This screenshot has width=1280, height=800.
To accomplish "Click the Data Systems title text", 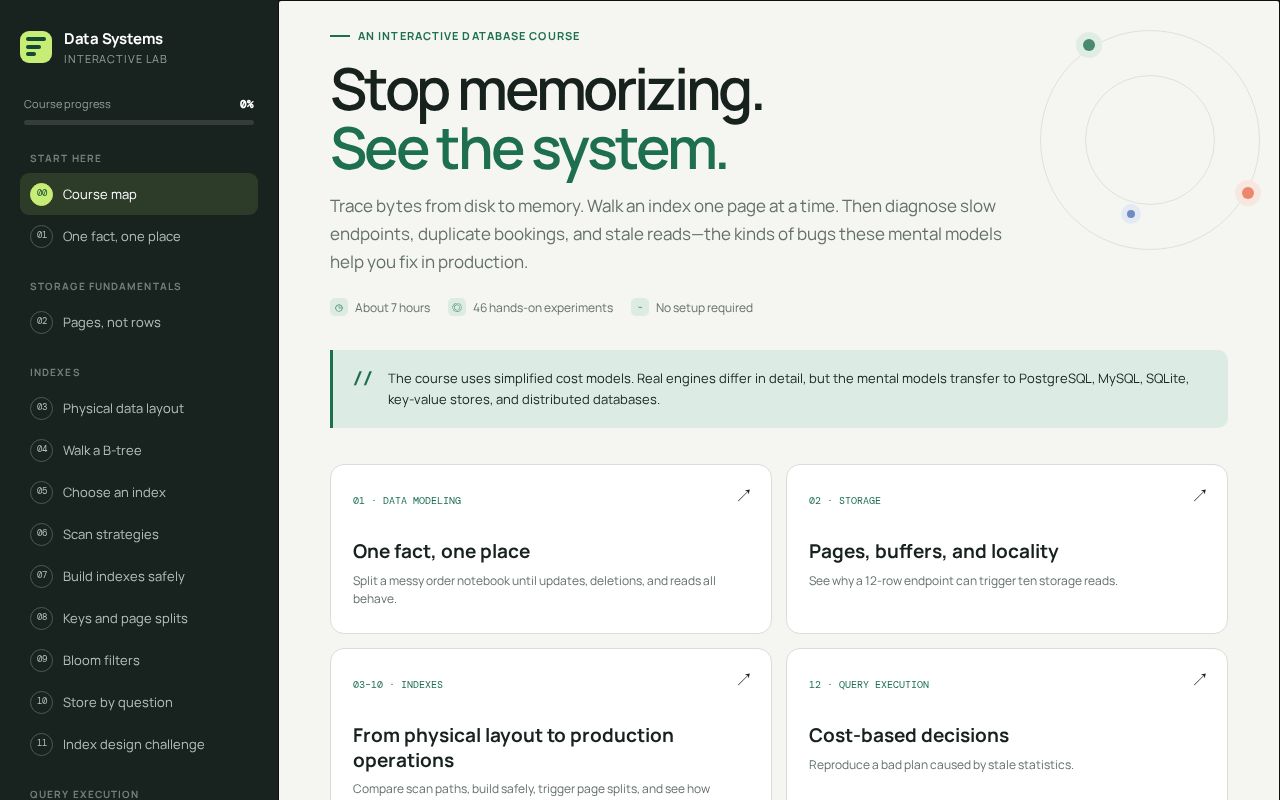I will (113, 39).
